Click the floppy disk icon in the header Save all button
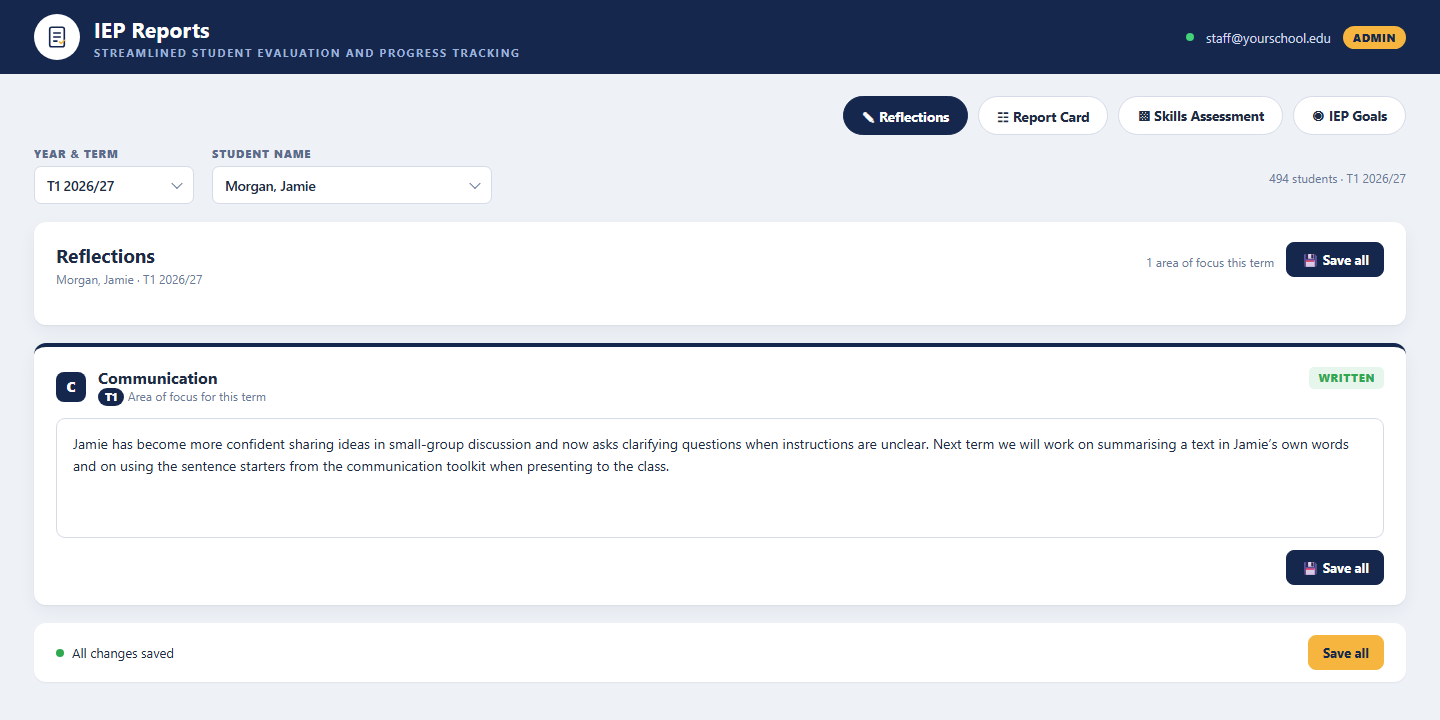This screenshot has width=1440, height=720. click(x=1310, y=260)
